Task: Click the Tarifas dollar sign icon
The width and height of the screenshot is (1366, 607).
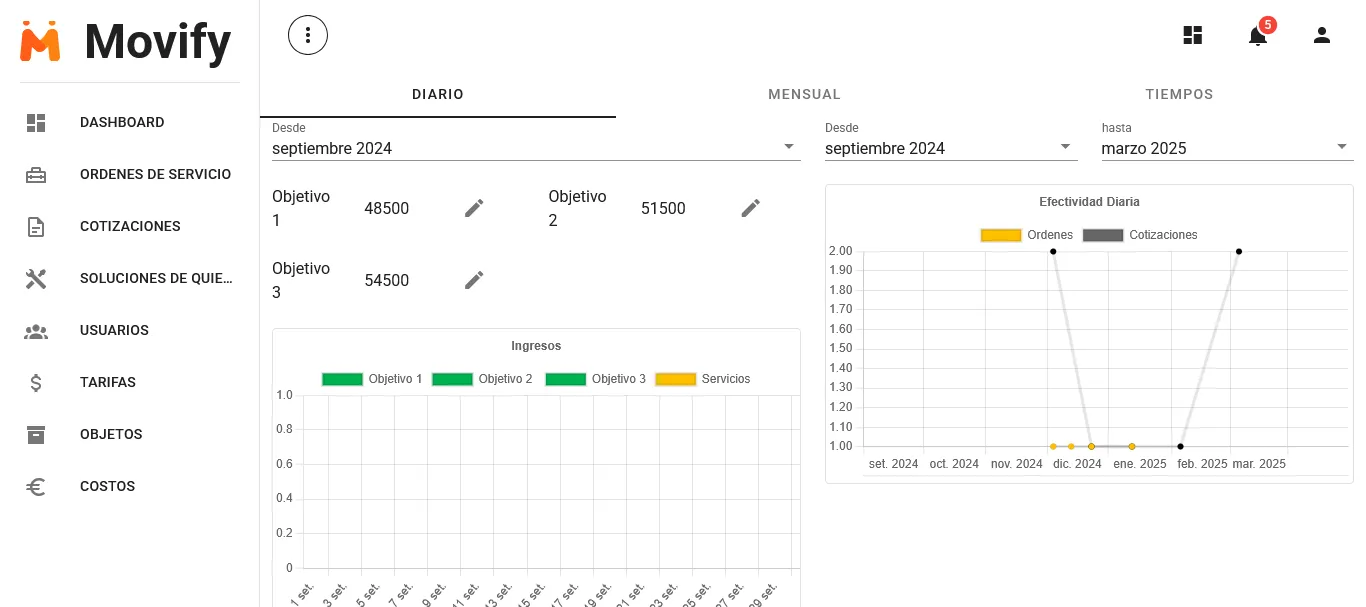Action: pos(36,383)
